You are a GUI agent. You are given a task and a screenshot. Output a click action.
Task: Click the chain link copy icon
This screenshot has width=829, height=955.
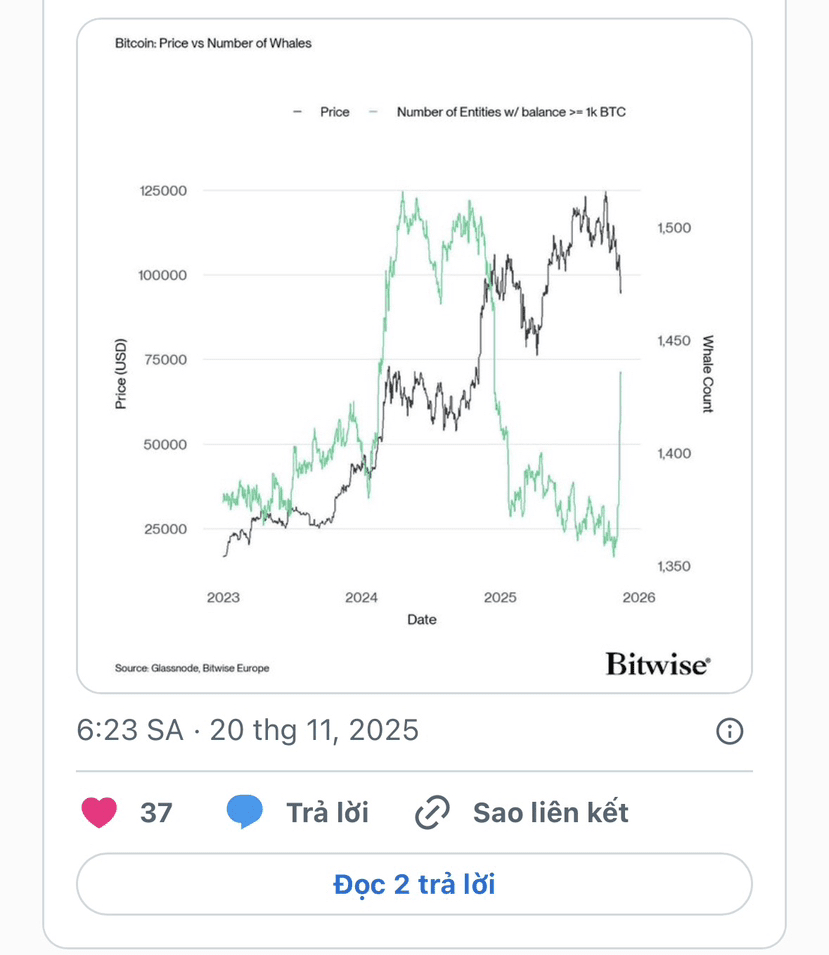(432, 812)
